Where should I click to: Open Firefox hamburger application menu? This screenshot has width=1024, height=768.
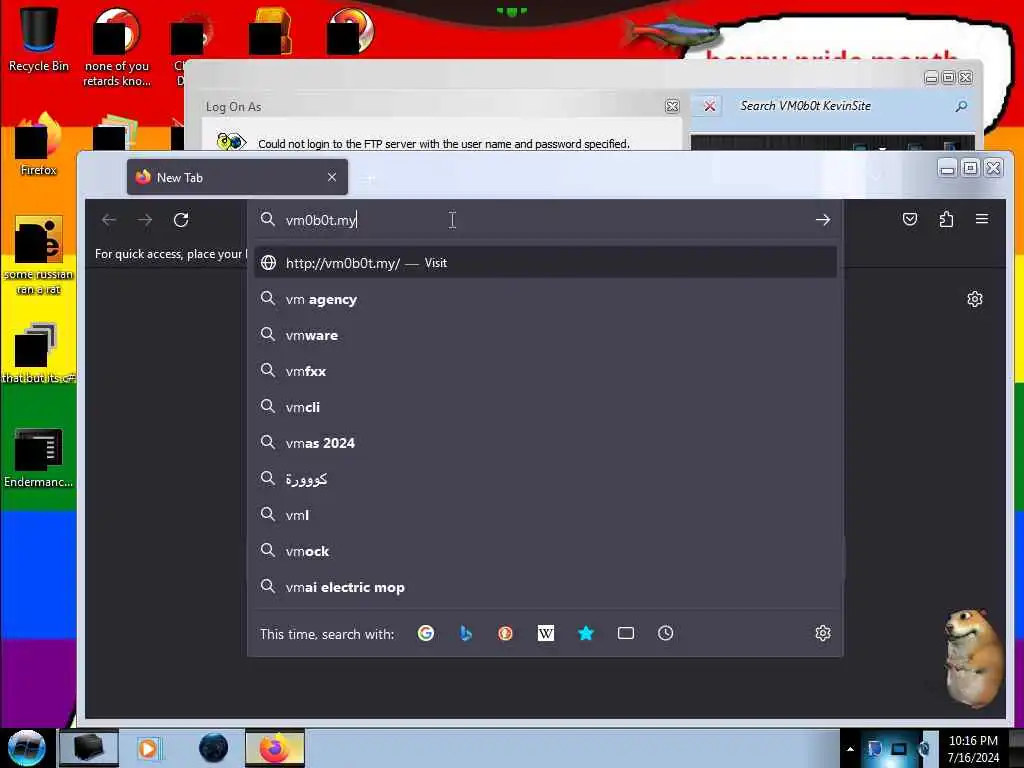tap(982, 219)
